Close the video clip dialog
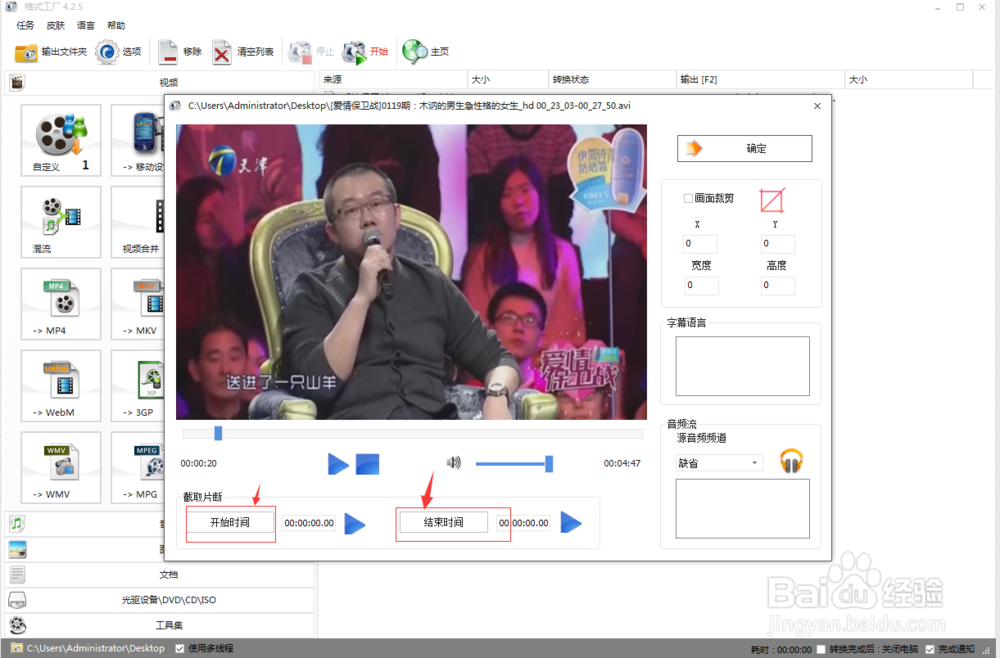1000x658 pixels. point(817,106)
